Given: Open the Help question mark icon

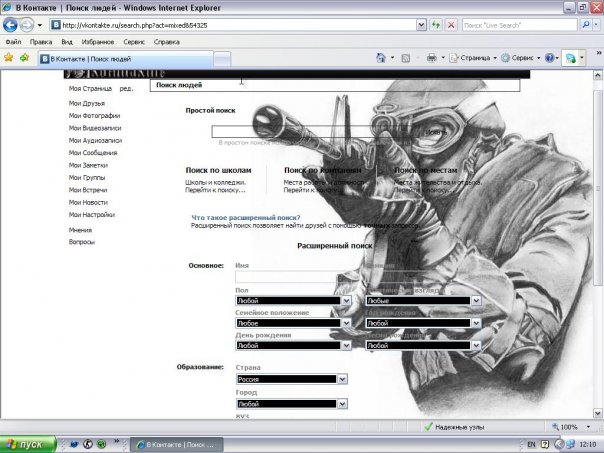Looking at the screenshot, I should click(x=550, y=58).
